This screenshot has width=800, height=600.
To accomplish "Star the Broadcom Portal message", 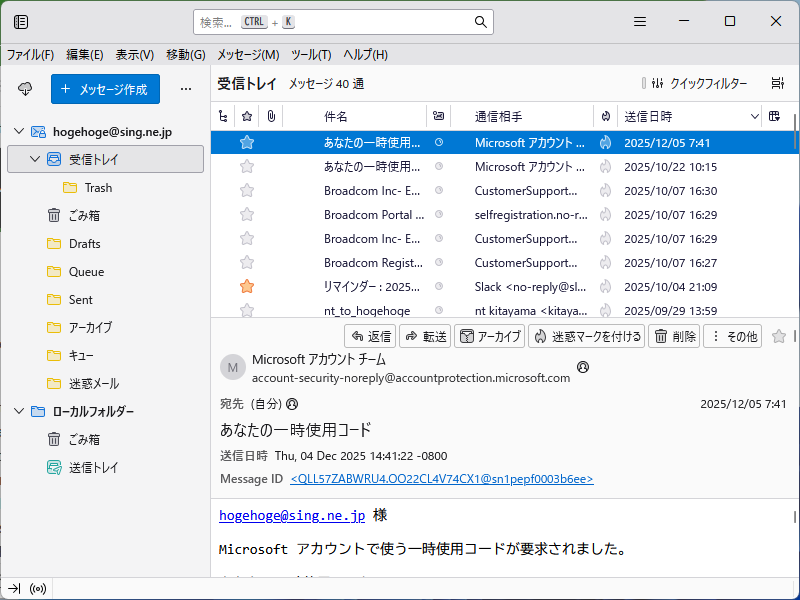I will (247, 214).
